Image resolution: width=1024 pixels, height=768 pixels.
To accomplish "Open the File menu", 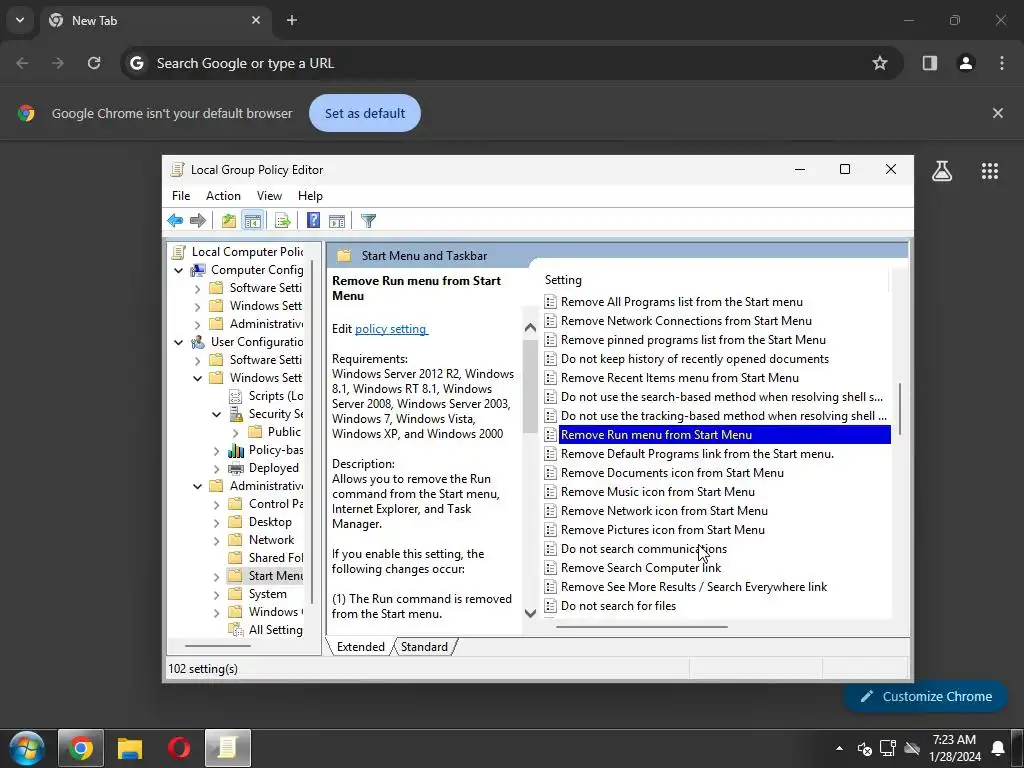I will 181,196.
